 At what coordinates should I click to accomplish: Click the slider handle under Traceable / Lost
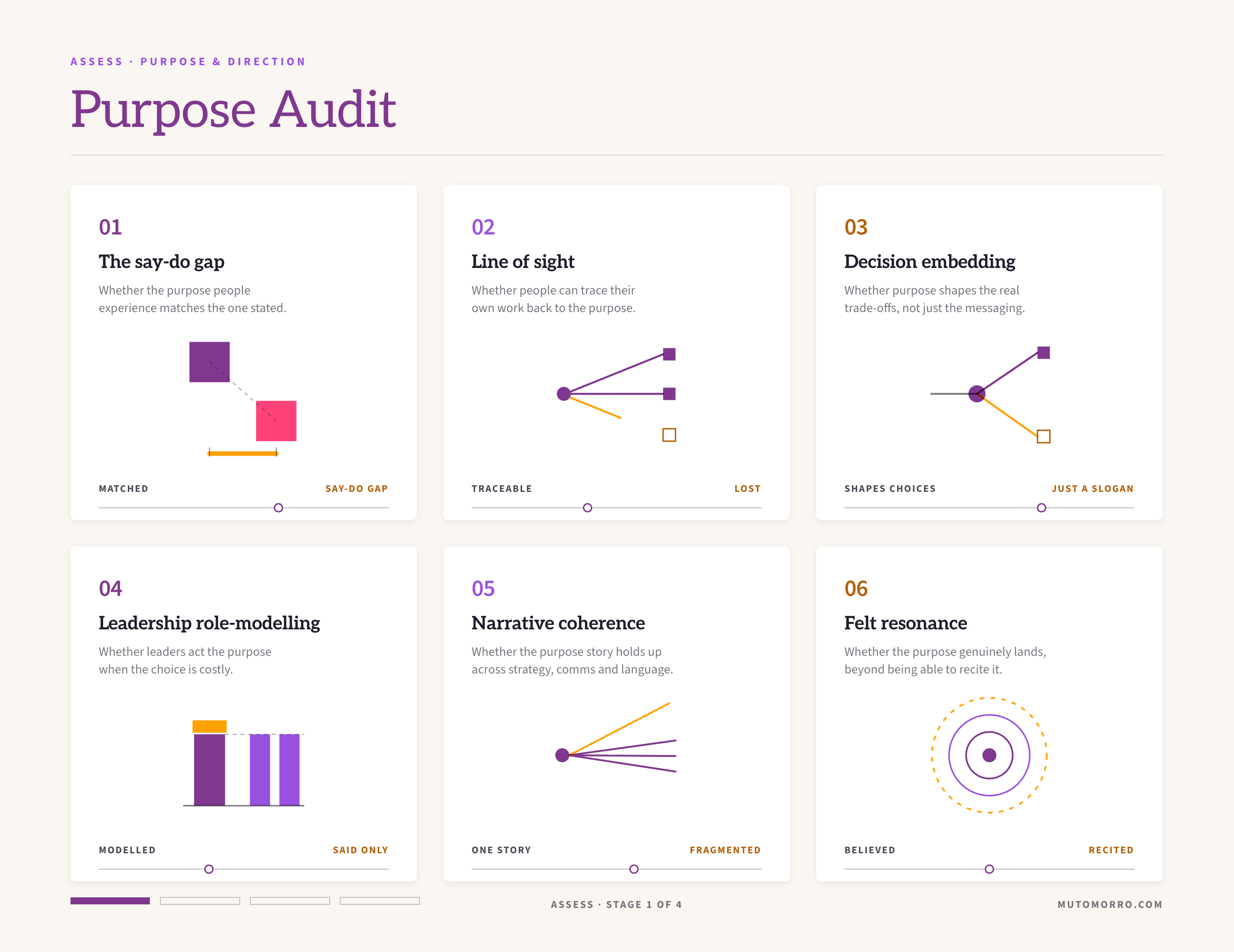pyautogui.click(x=587, y=507)
